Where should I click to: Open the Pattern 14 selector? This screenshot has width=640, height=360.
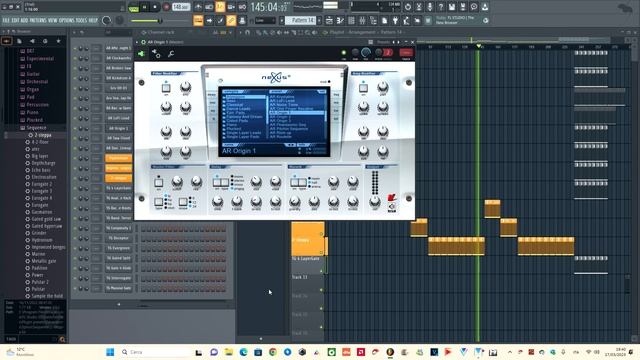point(300,20)
